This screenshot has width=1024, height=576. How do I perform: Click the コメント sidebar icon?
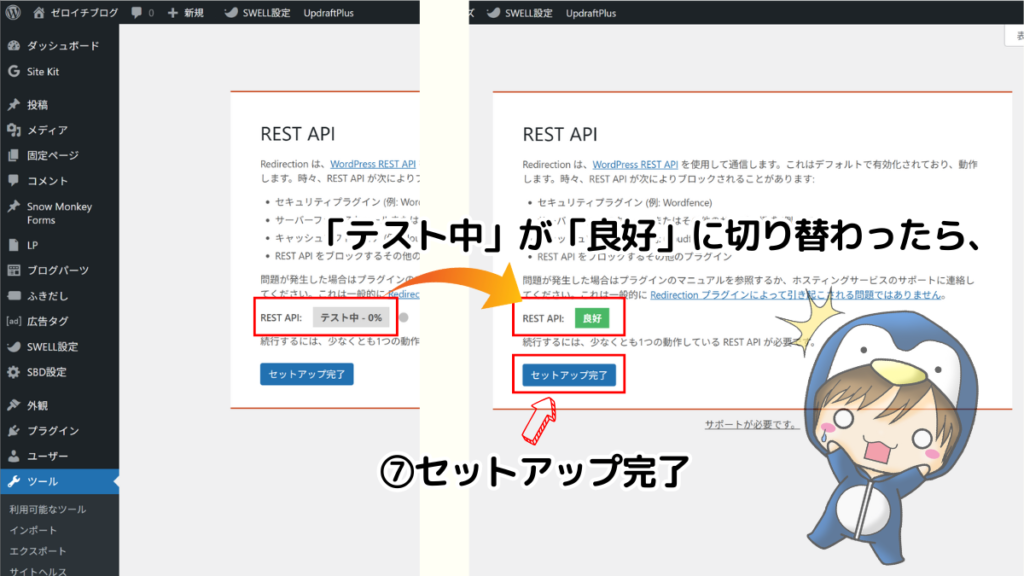tap(14, 180)
